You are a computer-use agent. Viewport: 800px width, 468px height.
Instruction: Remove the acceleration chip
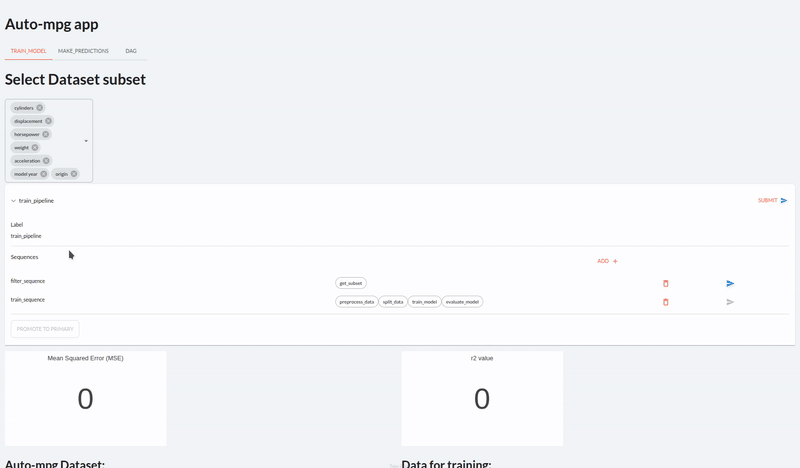pyautogui.click(x=46, y=161)
